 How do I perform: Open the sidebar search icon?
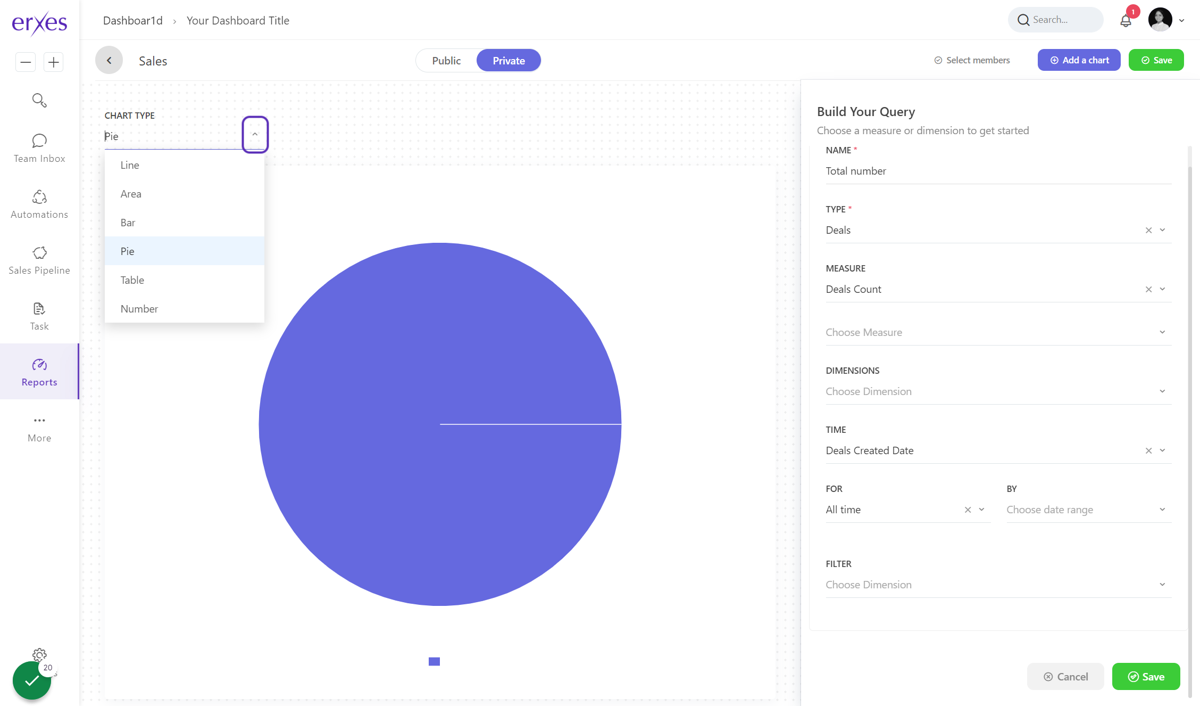(x=39, y=100)
